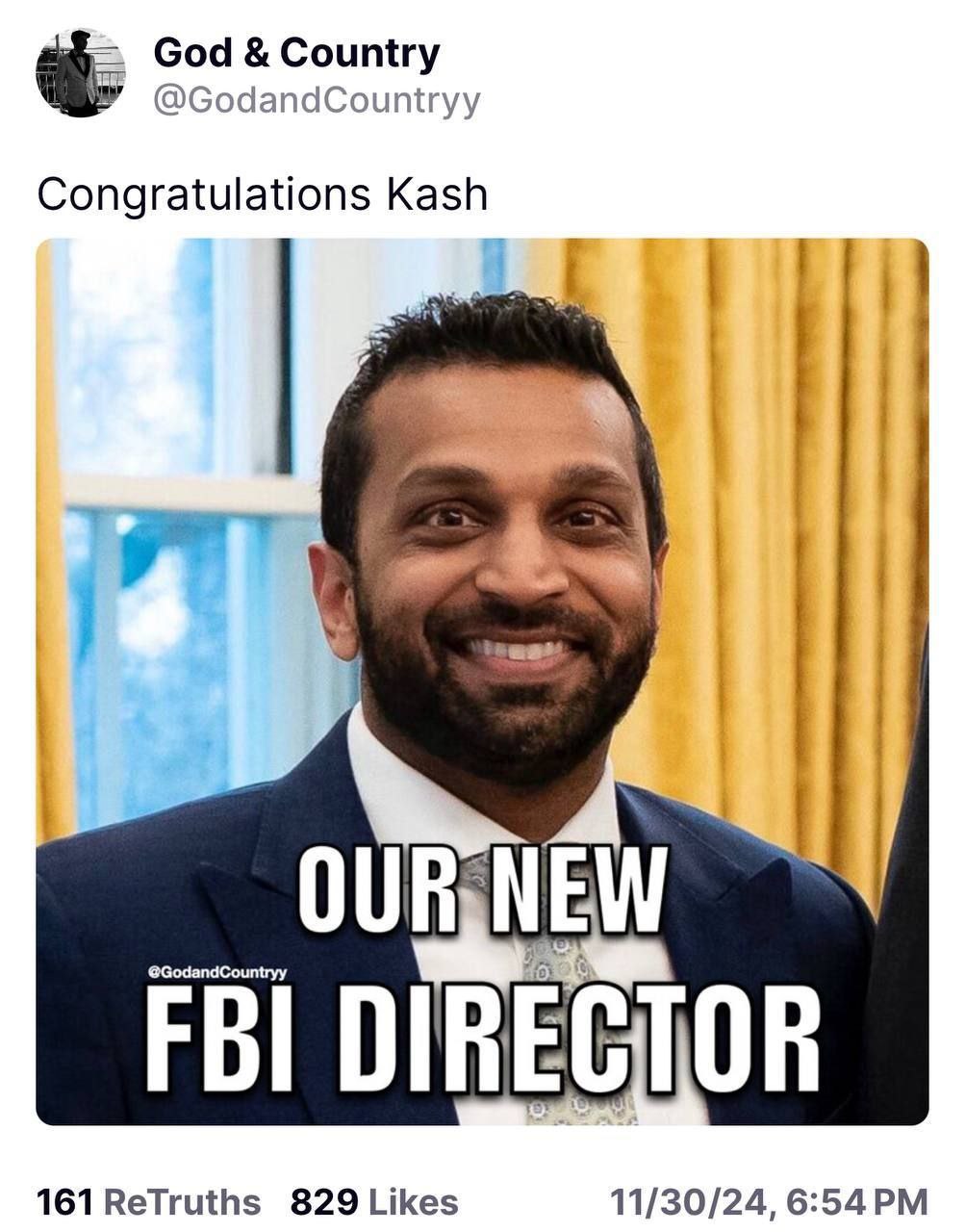View the 829 Likes list
Screen dimensions: 965x1232
(374, 1201)
